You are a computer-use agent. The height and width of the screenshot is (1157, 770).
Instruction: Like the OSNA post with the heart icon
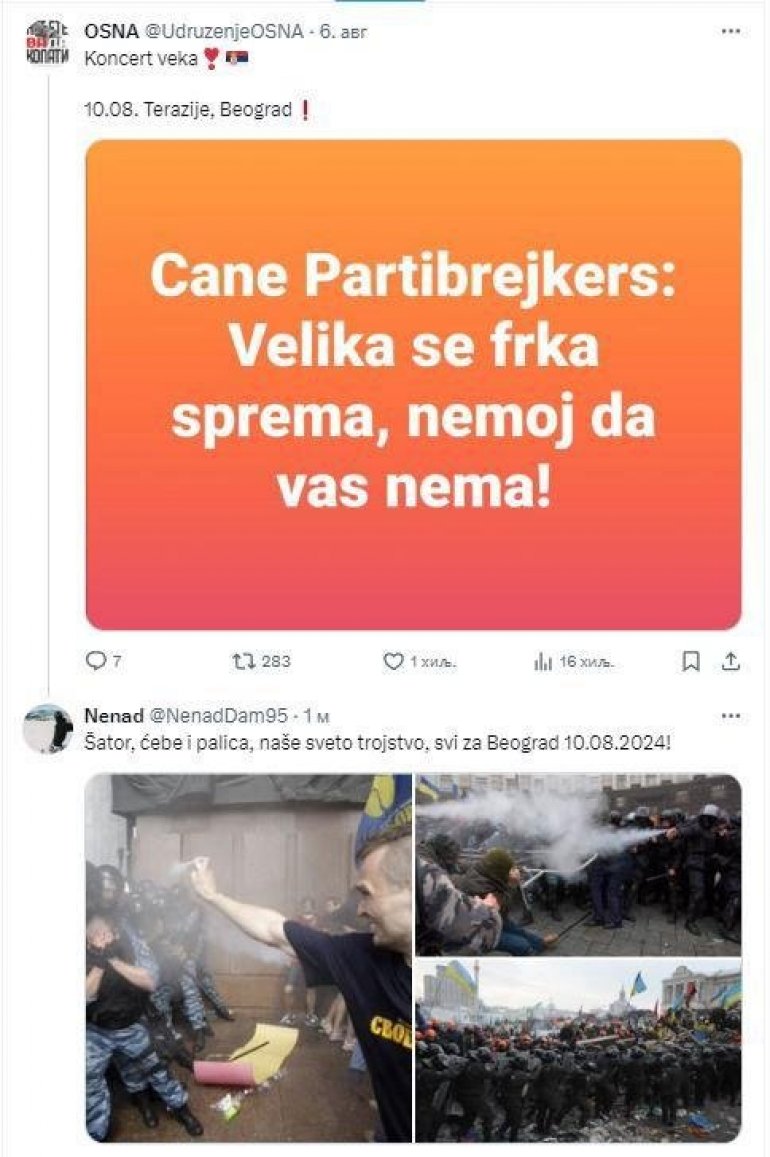pos(393,662)
